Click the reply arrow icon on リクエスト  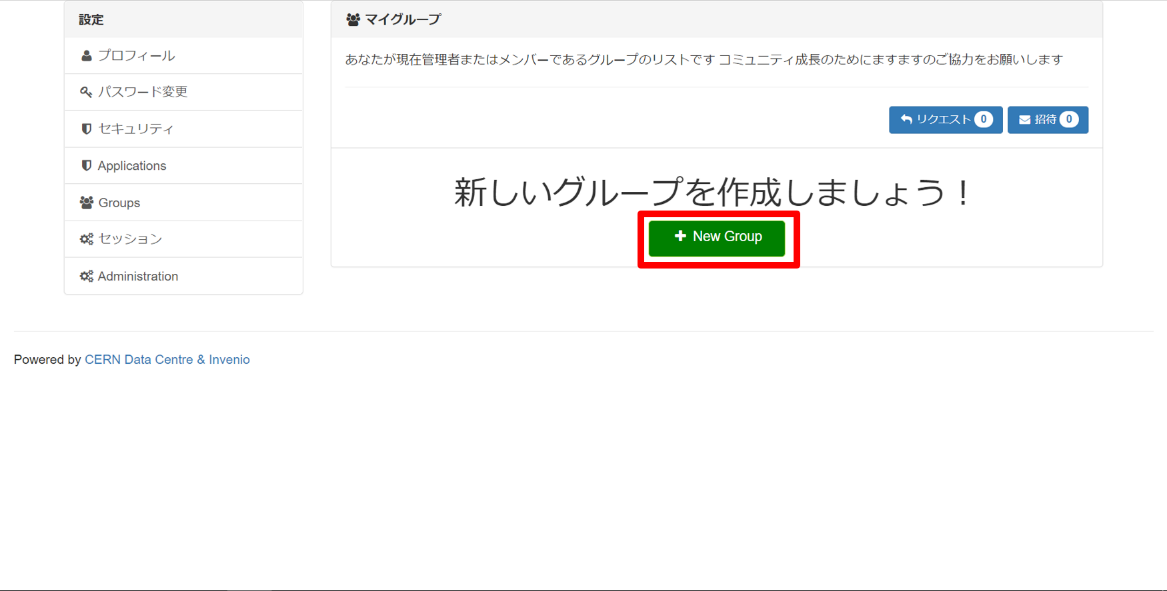click(x=906, y=120)
